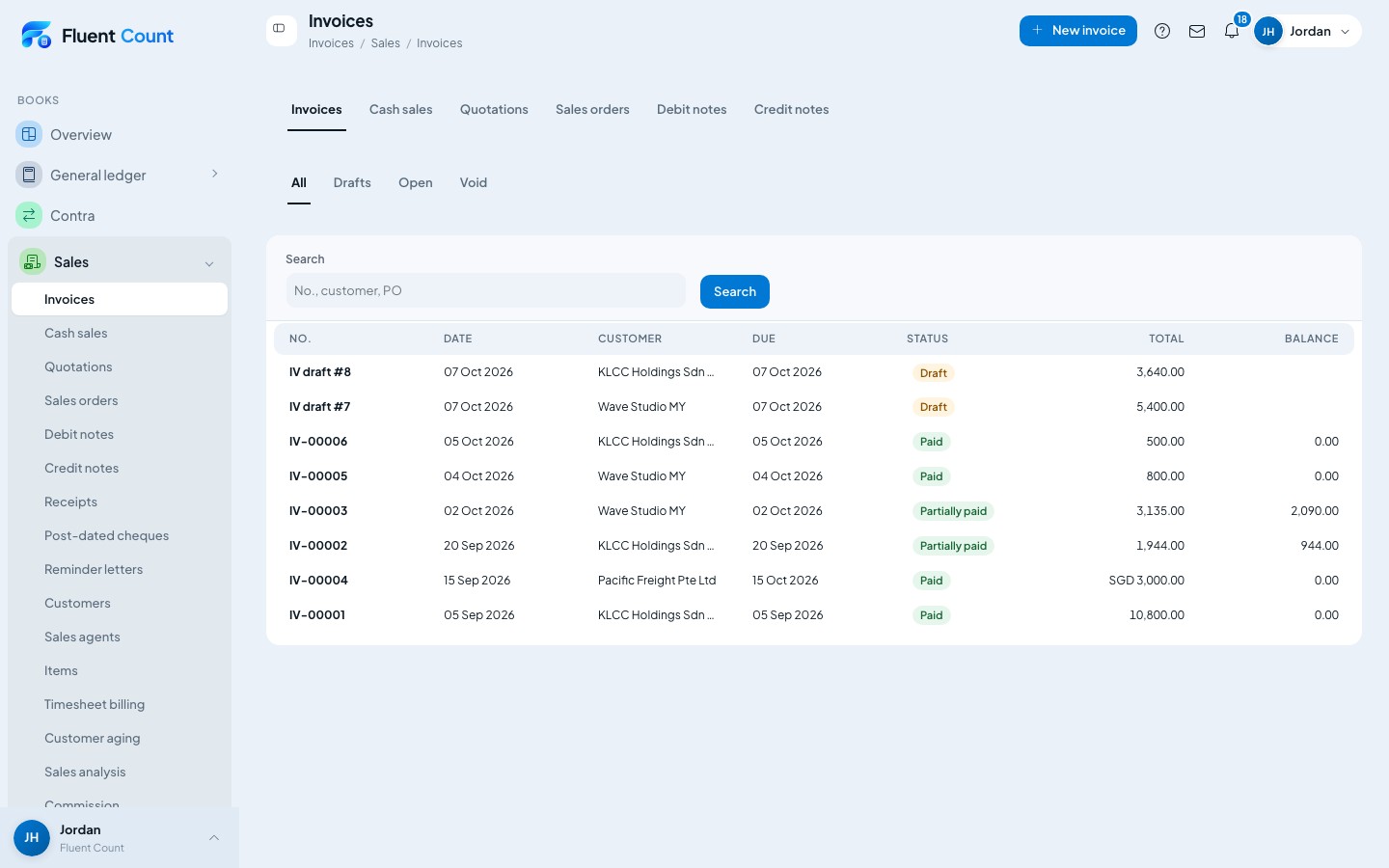The image size is (1389, 868).
Task: Toggle the sidebar panel icon
Action: (280, 29)
